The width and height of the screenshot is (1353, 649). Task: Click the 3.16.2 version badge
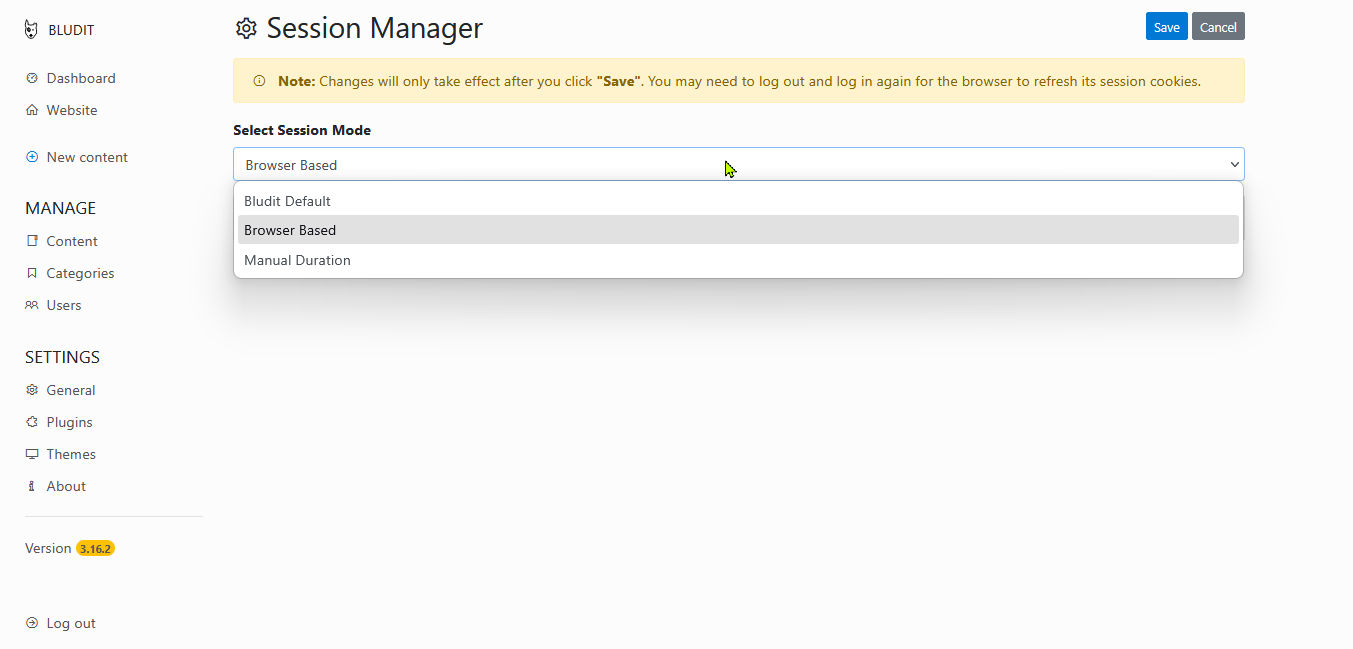pos(95,548)
